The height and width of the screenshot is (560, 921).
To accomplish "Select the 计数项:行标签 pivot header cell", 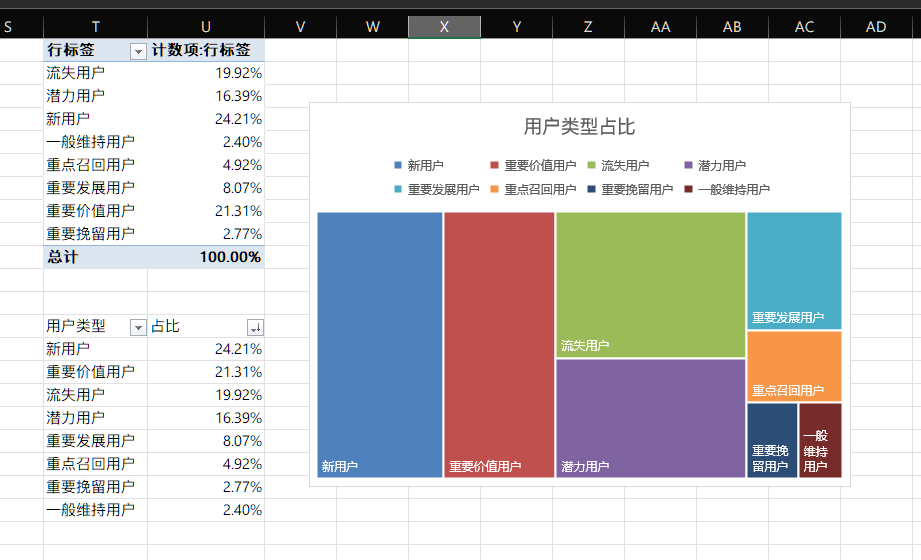I will (x=206, y=50).
